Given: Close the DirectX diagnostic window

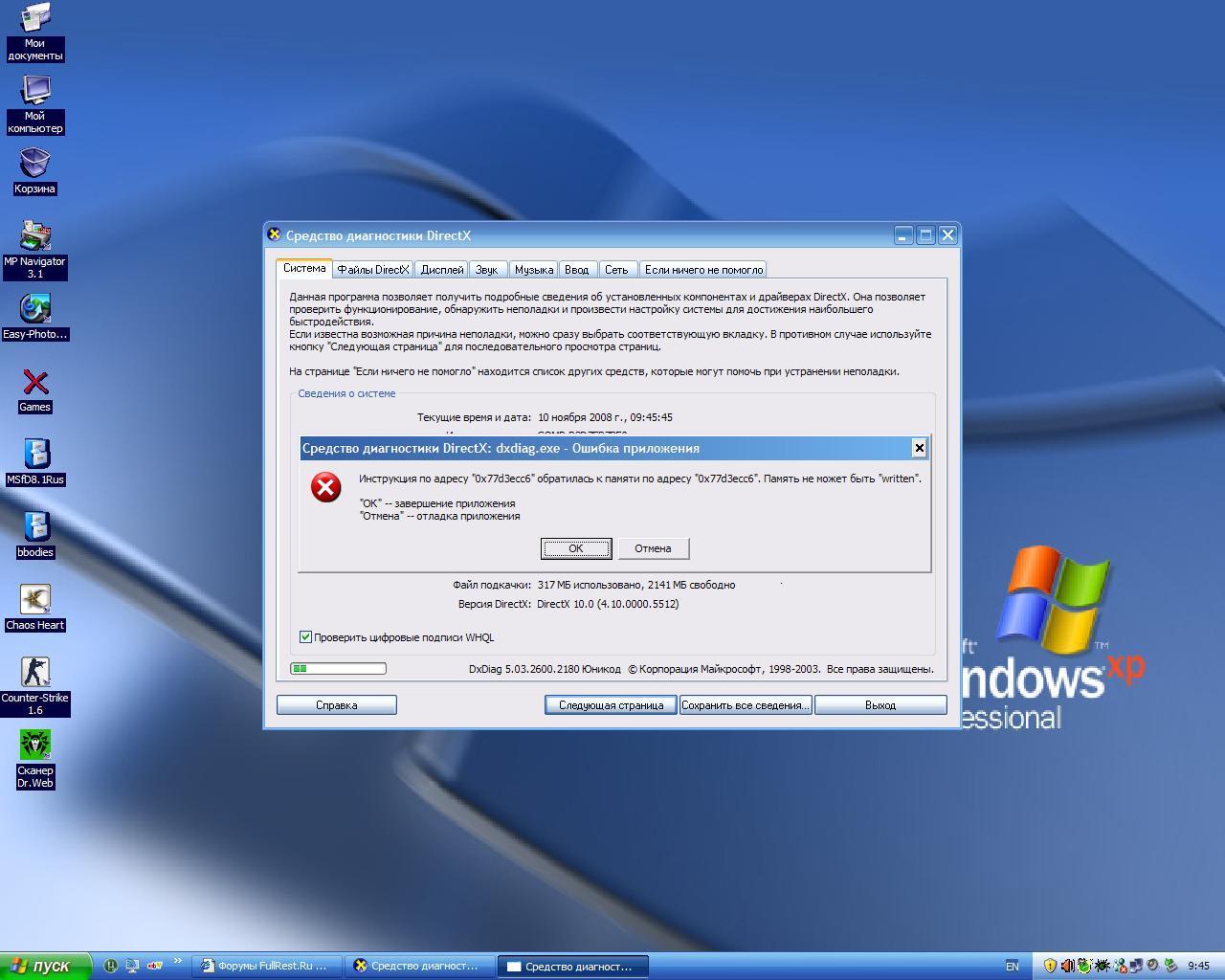Looking at the screenshot, I should 947,235.
